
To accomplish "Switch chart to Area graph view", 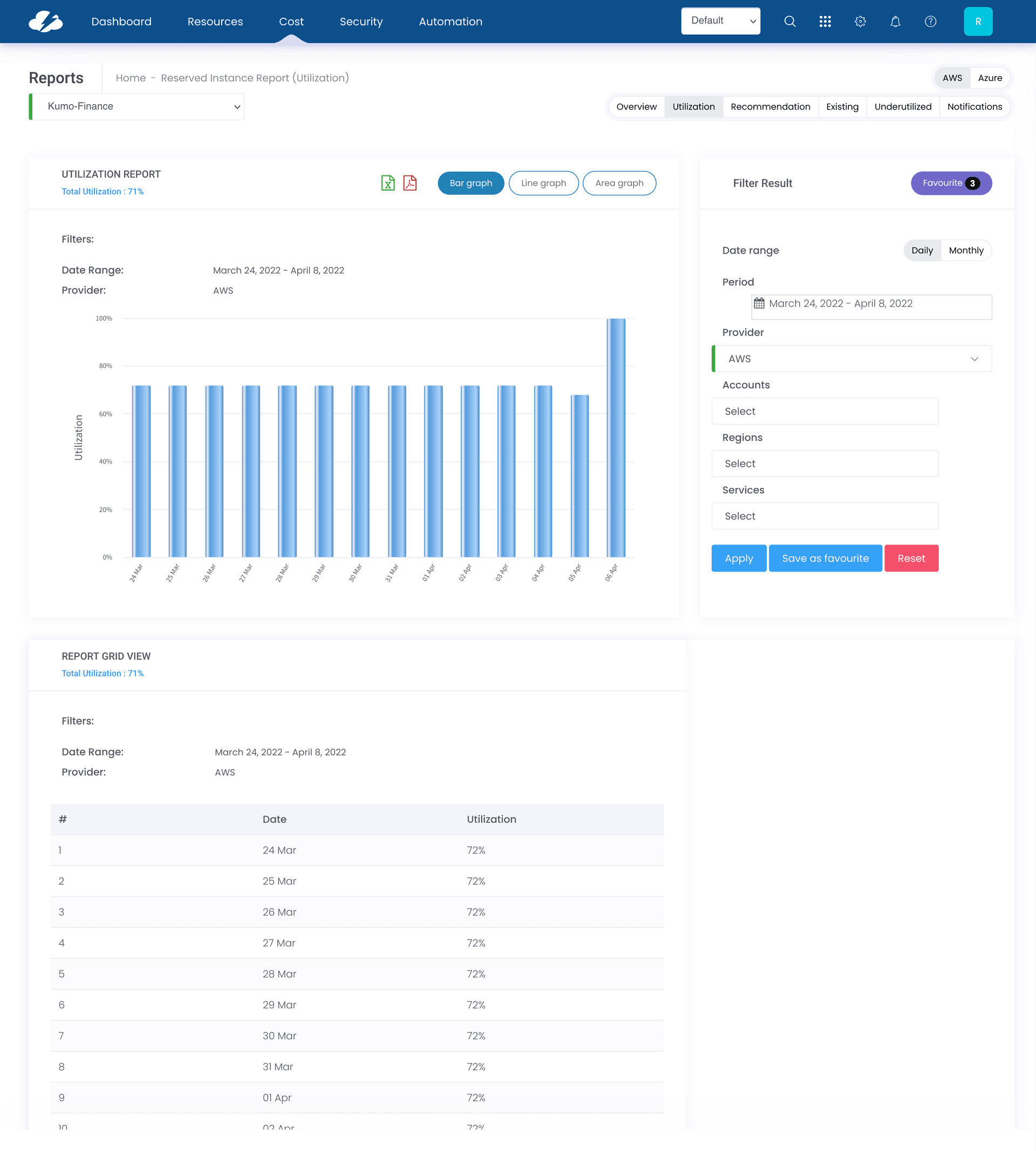I will pyautogui.click(x=619, y=183).
